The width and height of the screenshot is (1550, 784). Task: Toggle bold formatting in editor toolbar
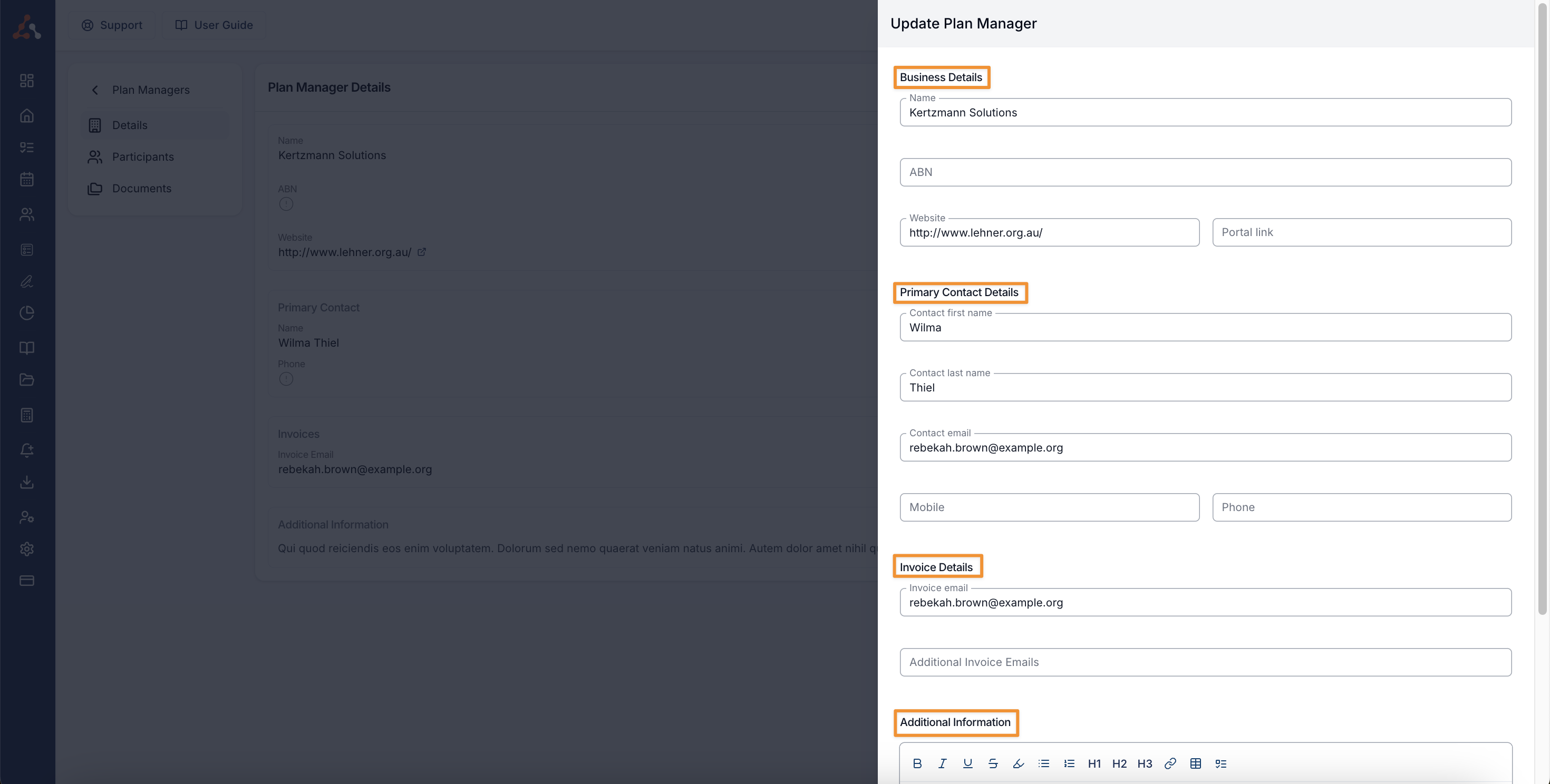pos(917,763)
